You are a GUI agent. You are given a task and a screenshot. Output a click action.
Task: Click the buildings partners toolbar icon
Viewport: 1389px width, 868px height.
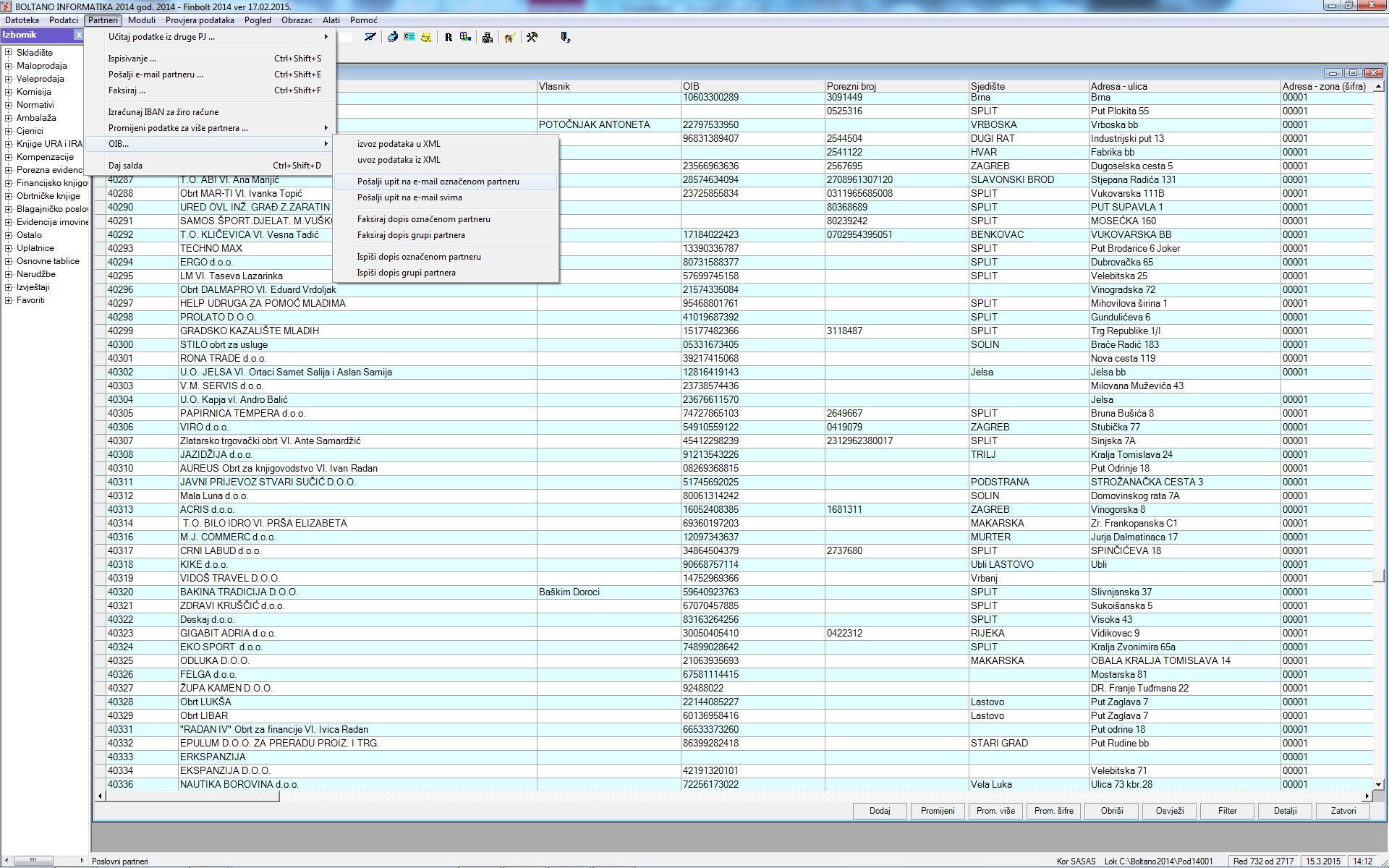pyautogui.click(x=488, y=38)
